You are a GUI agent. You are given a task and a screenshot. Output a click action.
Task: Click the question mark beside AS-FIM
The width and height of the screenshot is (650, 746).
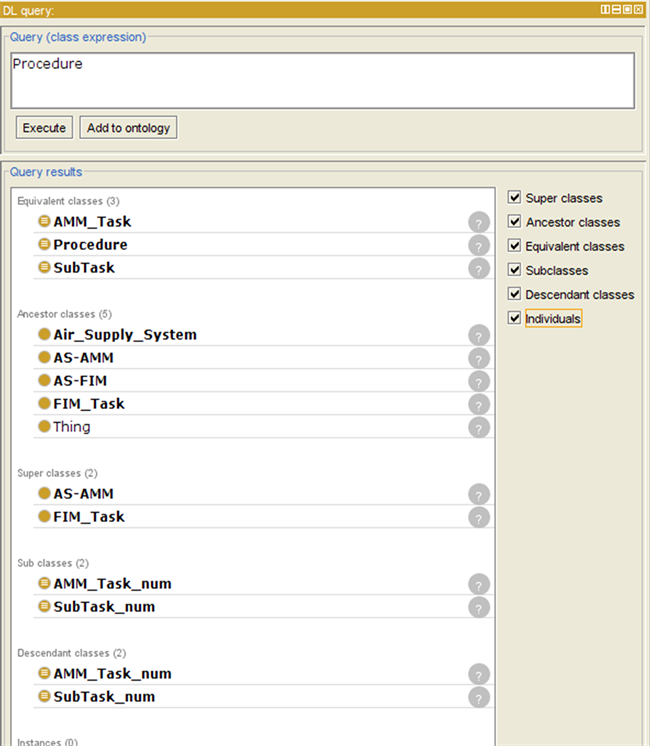coord(479,381)
